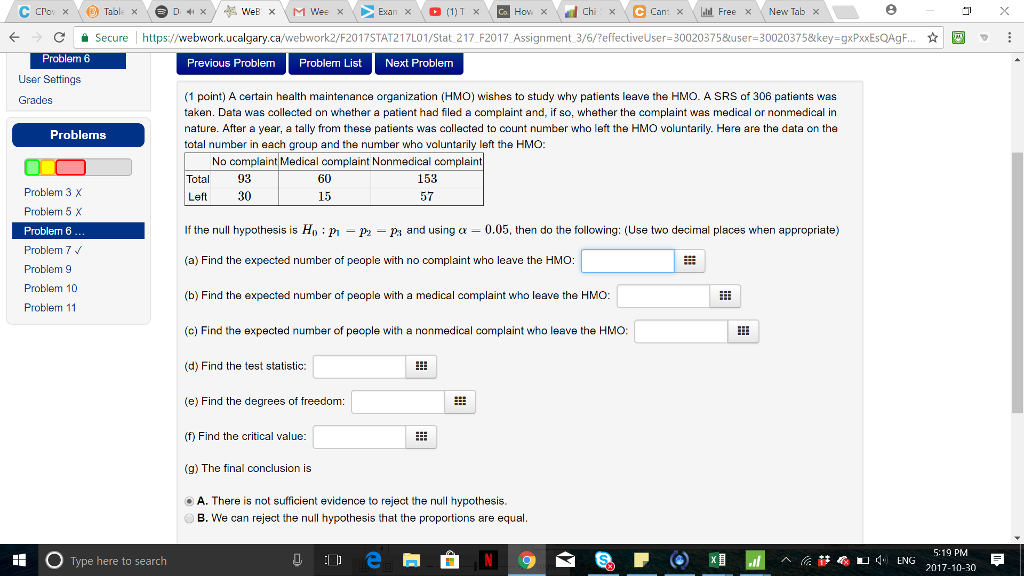Open Excel from the taskbar
Screen dimensions: 1024x576
coord(716,560)
